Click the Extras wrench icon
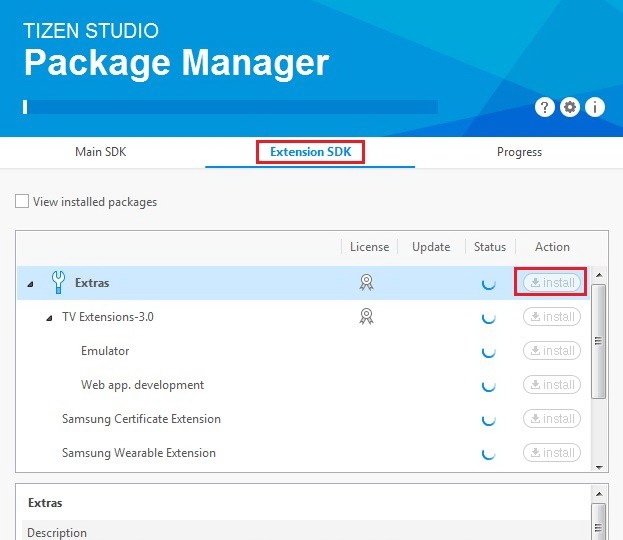This screenshot has height=540, width=623. click(x=58, y=283)
